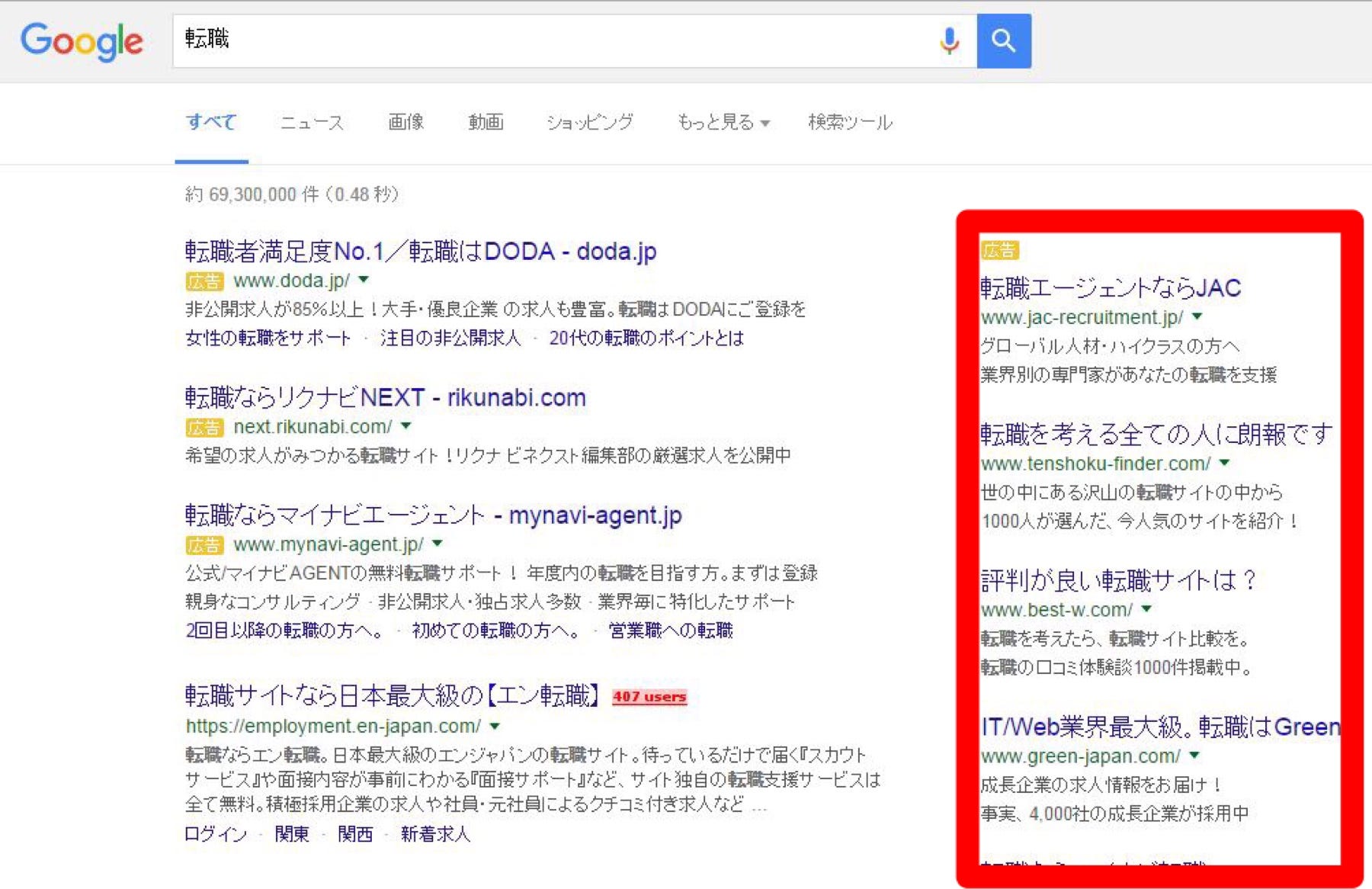Open マイナビエージェント mynavi-agent.jp result title
The width and height of the screenshot is (1372, 889).
[x=434, y=515]
